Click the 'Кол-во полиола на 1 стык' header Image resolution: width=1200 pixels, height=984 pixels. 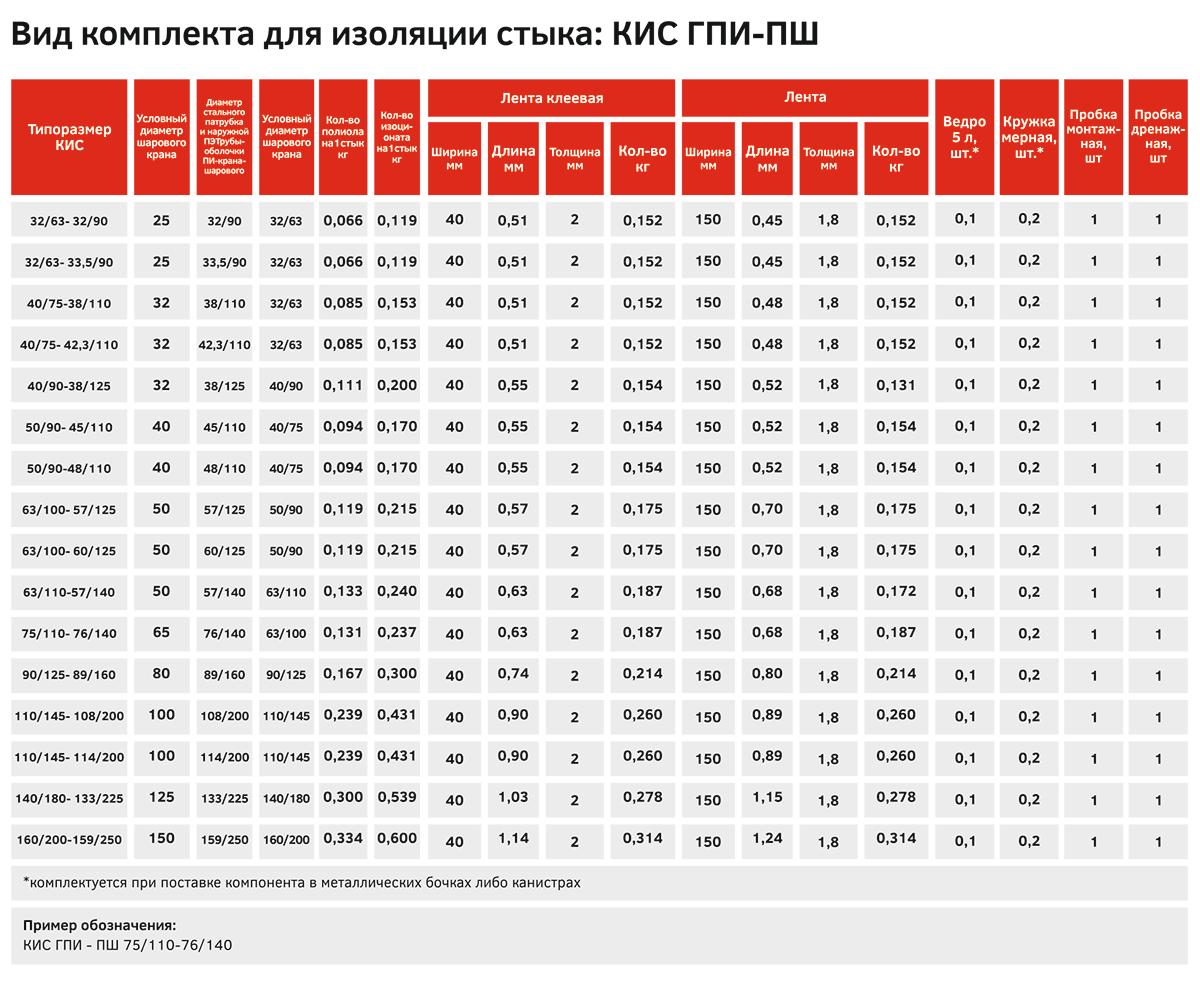click(343, 137)
